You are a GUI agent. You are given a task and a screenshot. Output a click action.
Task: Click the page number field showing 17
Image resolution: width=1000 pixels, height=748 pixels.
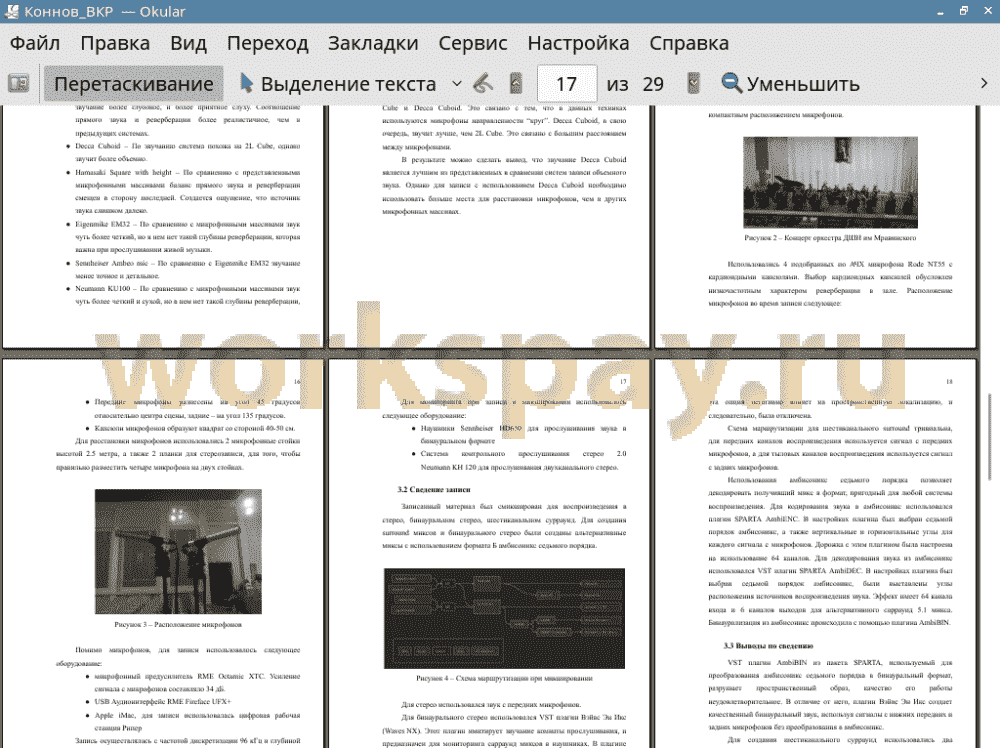tap(566, 84)
